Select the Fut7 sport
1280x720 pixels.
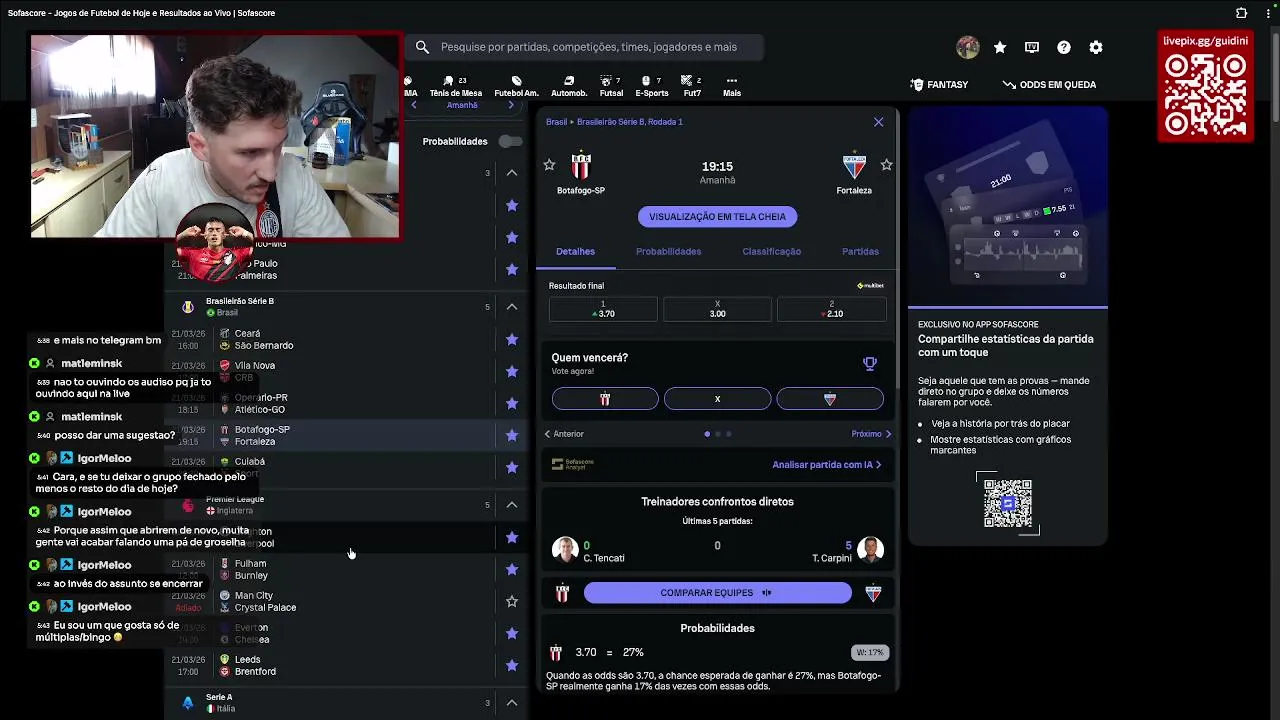692,86
